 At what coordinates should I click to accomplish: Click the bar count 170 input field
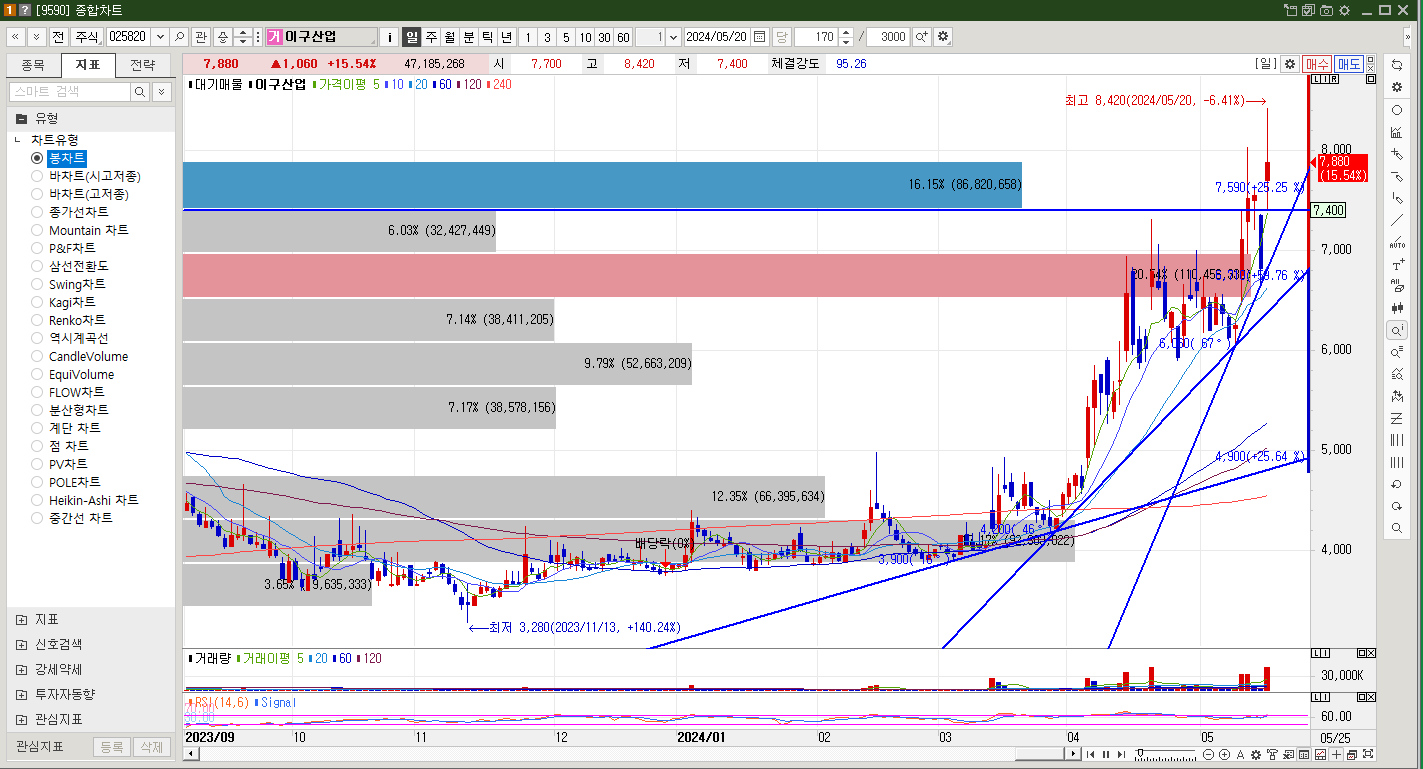pos(816,36)
